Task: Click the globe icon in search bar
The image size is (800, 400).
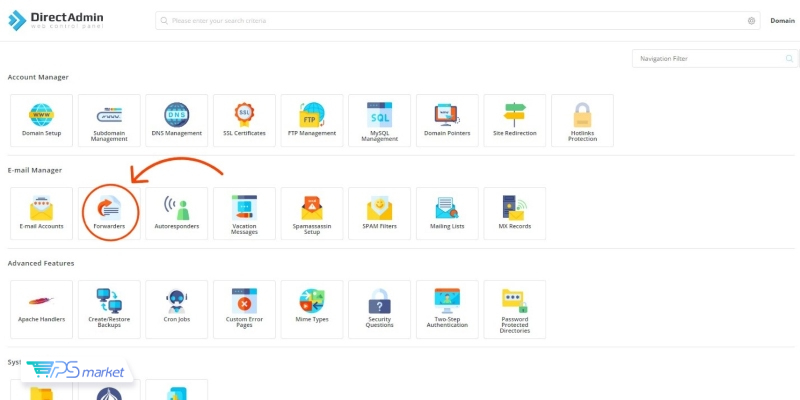Action: [x=751, y=20]
